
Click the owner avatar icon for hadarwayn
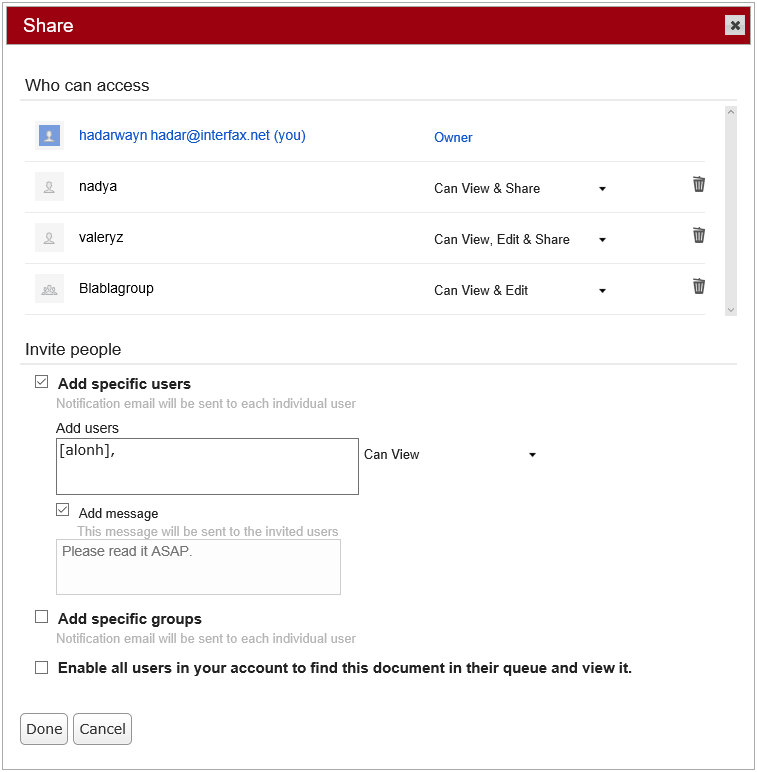[x=49, y=136]
